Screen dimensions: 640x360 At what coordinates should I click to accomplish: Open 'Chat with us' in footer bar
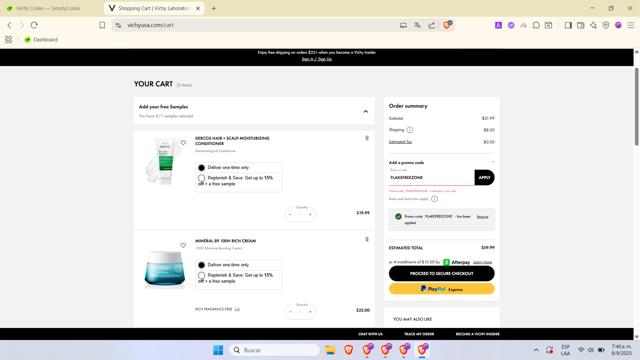point(371,334)
